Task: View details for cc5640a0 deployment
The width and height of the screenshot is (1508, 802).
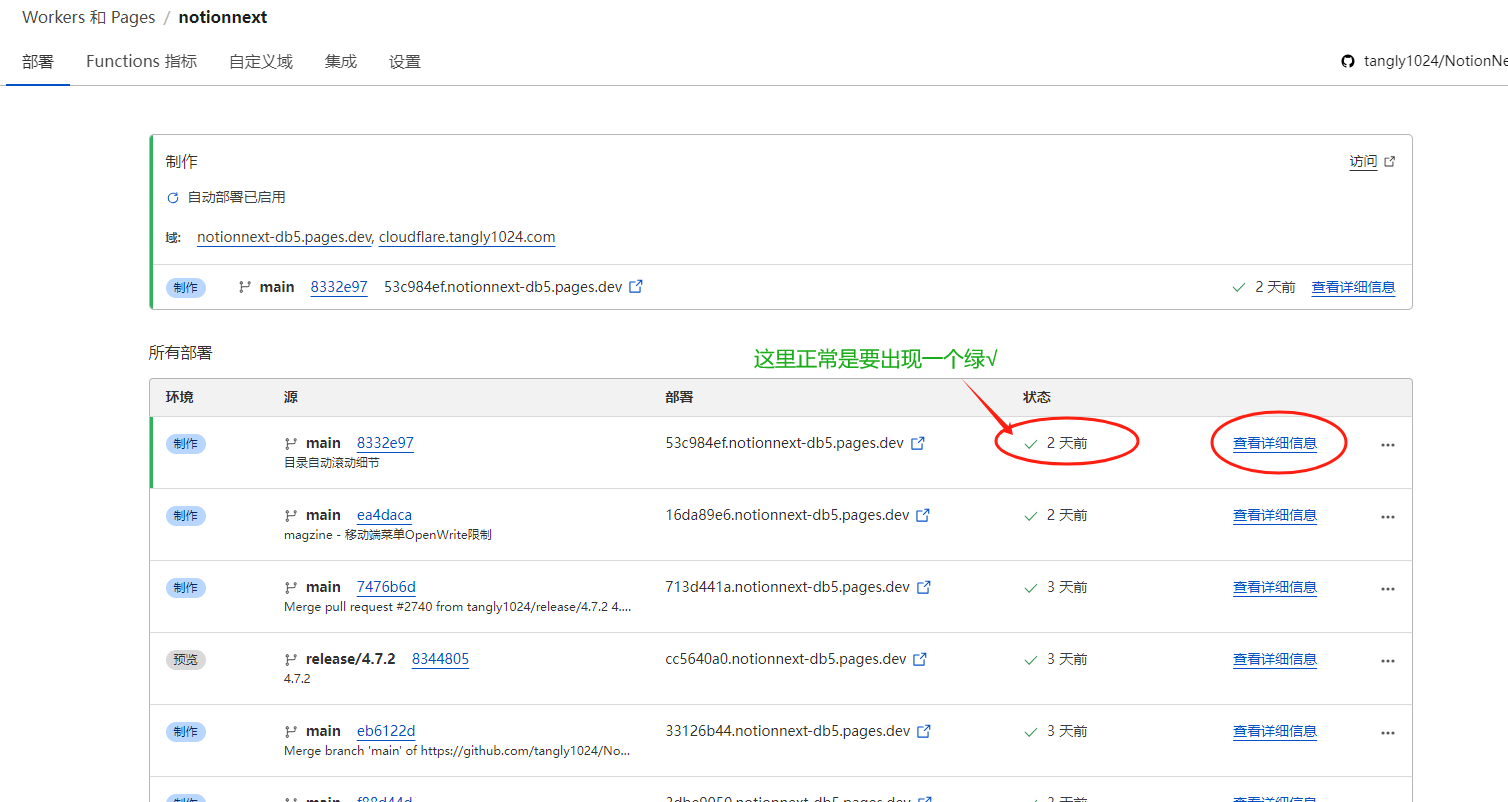Action: 1275,659
